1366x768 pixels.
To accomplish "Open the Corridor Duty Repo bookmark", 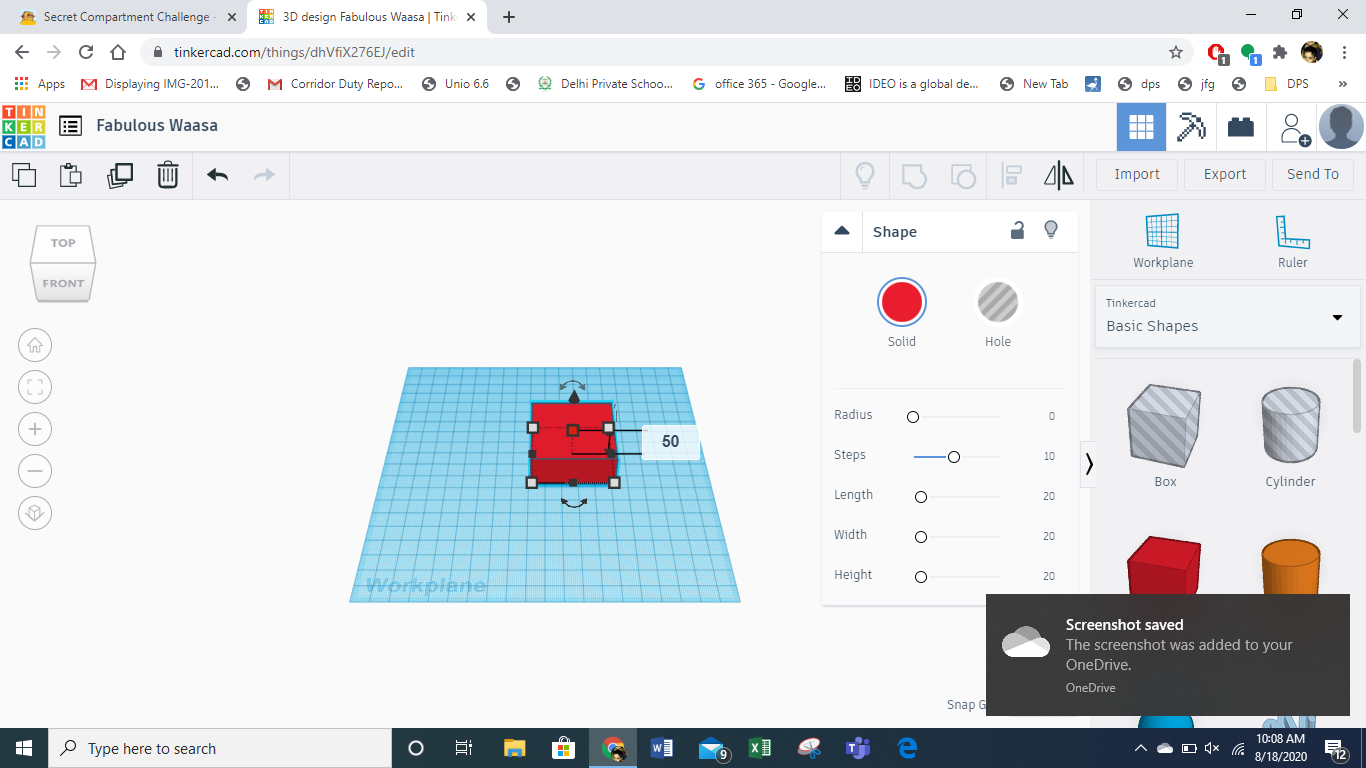I will (335, 84).
